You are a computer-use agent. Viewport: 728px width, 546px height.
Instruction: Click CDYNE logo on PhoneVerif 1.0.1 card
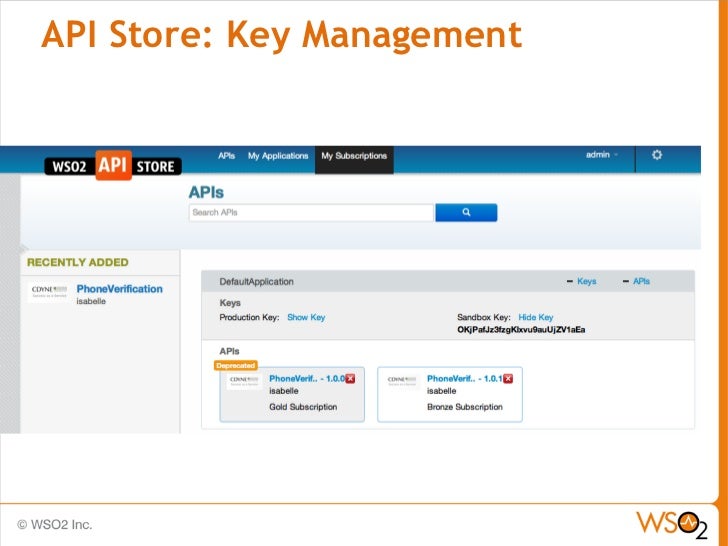pos(402,382)
